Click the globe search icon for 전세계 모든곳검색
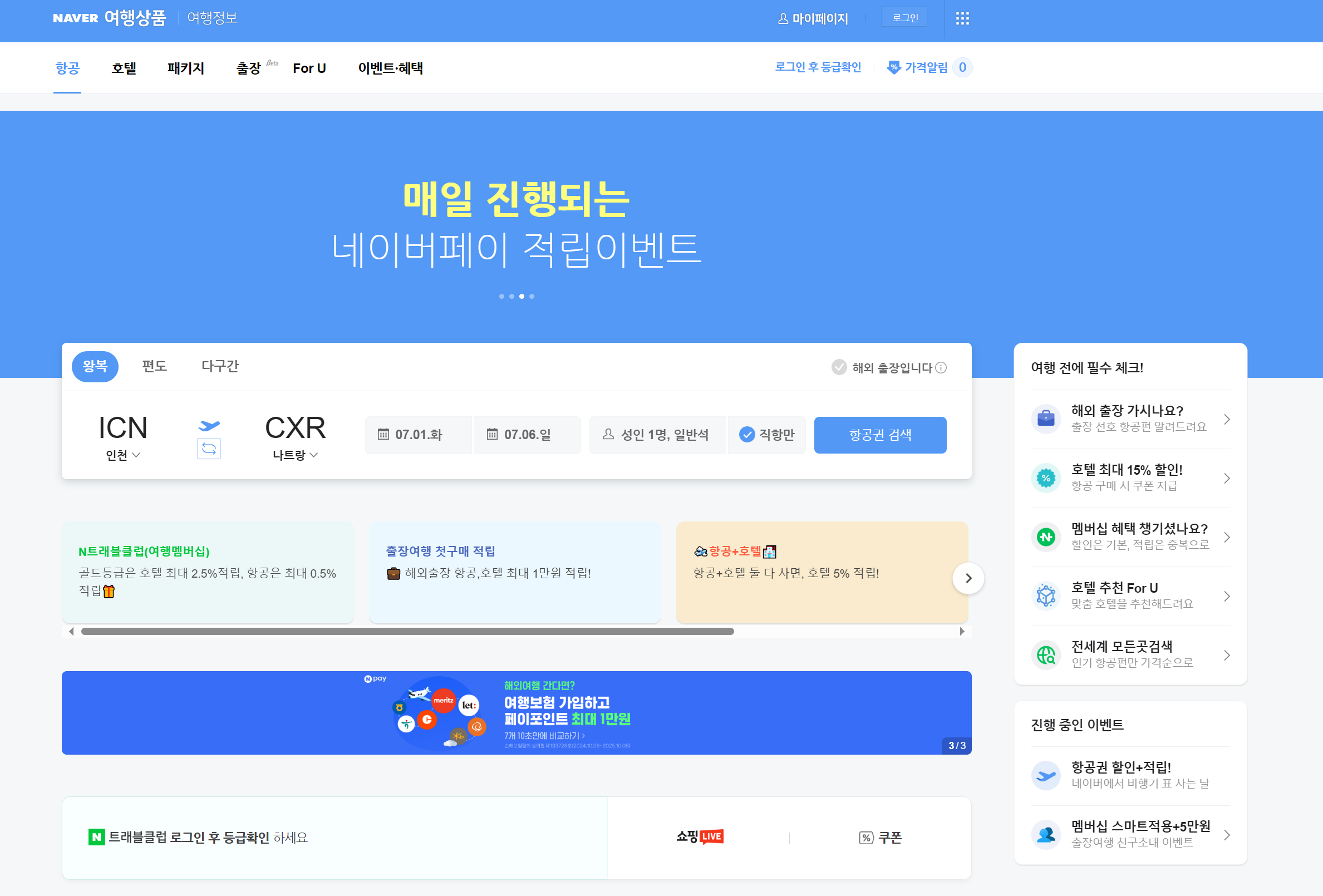 click(1045, 655)
